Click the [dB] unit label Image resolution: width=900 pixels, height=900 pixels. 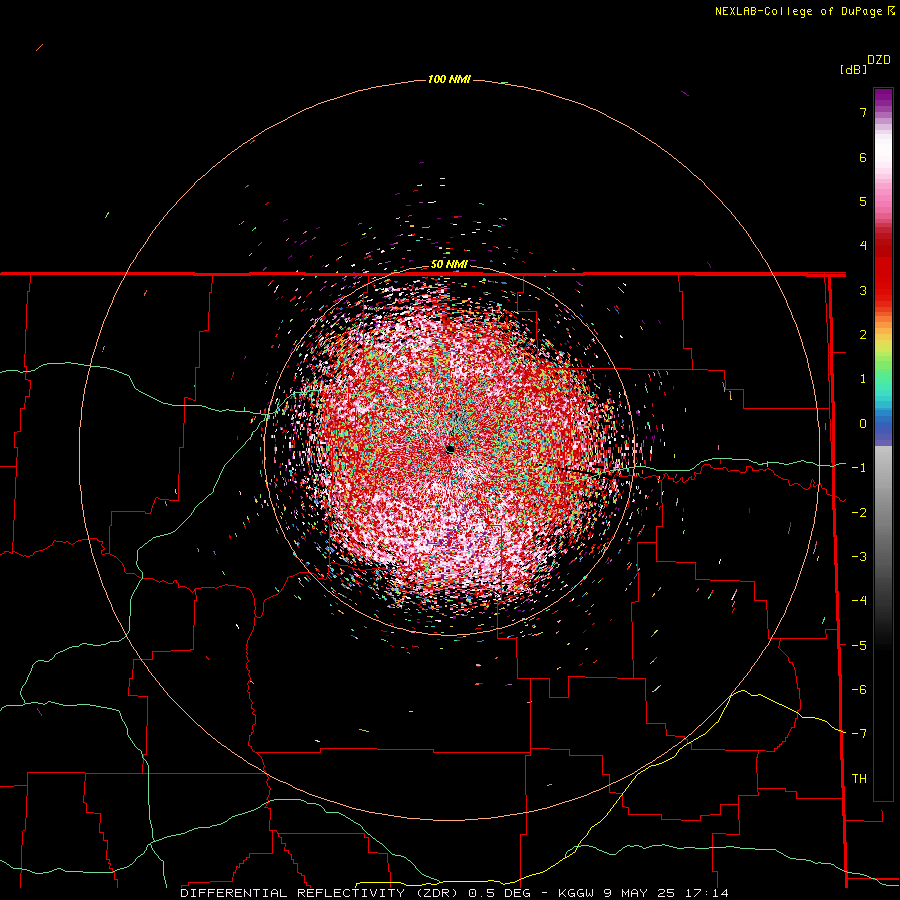(853, 70)
